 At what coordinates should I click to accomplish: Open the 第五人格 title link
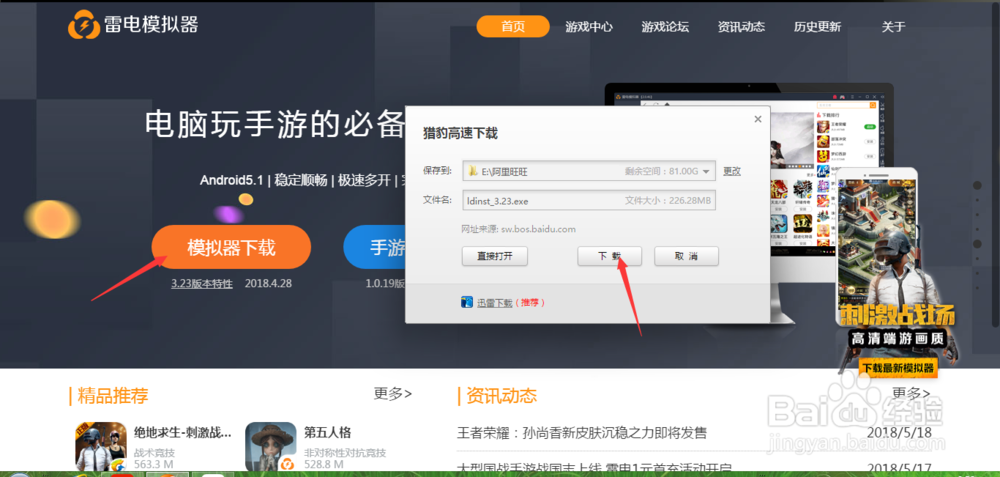(x=327, y=432)
